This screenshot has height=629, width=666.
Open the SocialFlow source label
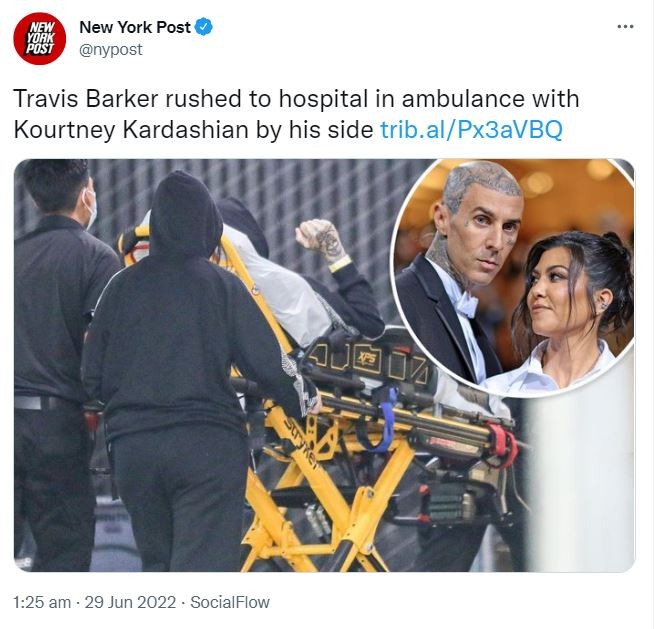[230, 602]
